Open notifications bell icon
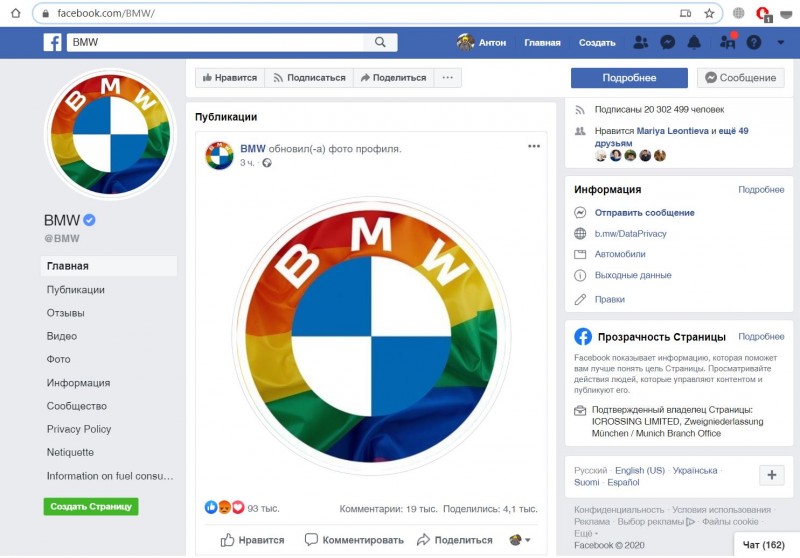The width and height of the screenshot is (800, 558). [696, 43]
